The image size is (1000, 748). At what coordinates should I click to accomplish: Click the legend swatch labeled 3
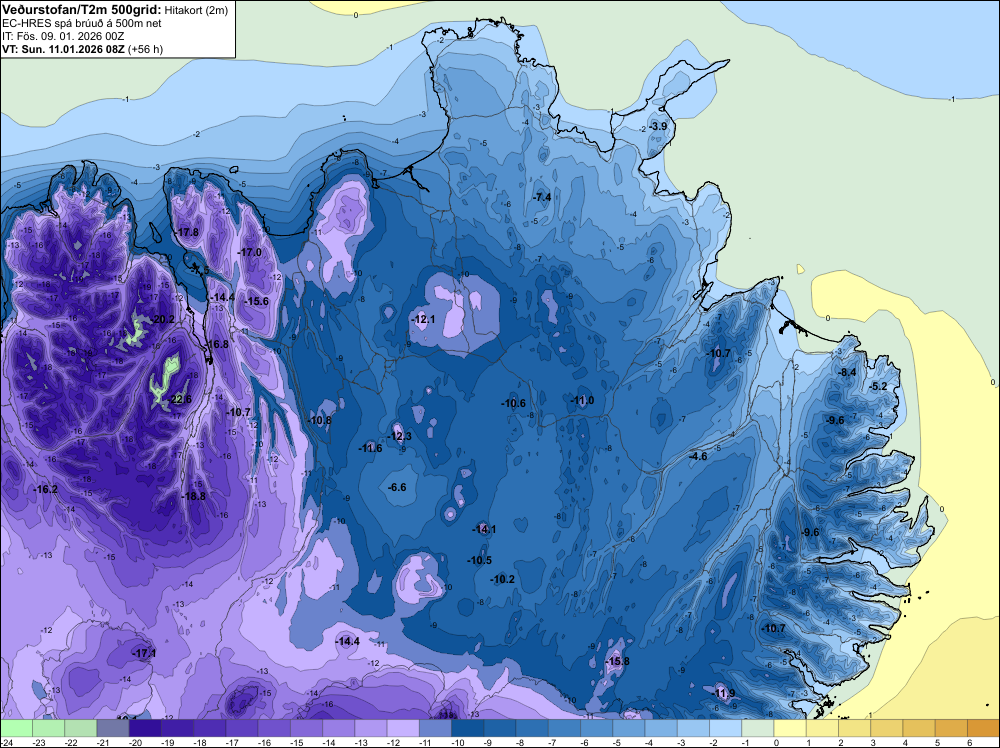(x=887, y=728)
